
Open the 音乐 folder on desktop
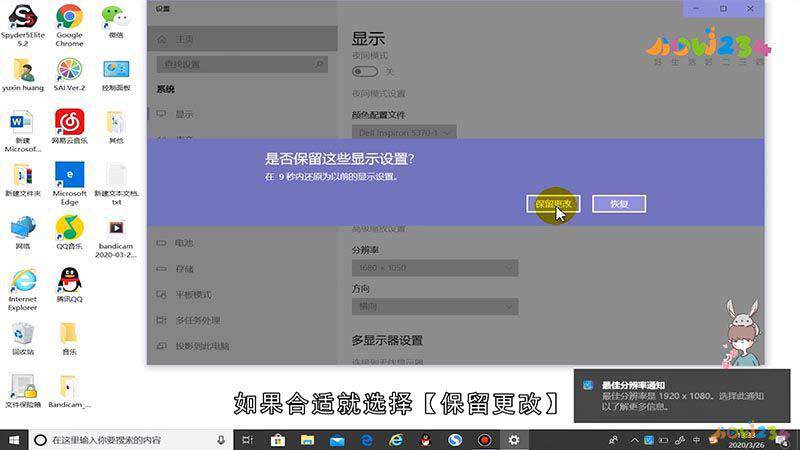coord(69,339)
